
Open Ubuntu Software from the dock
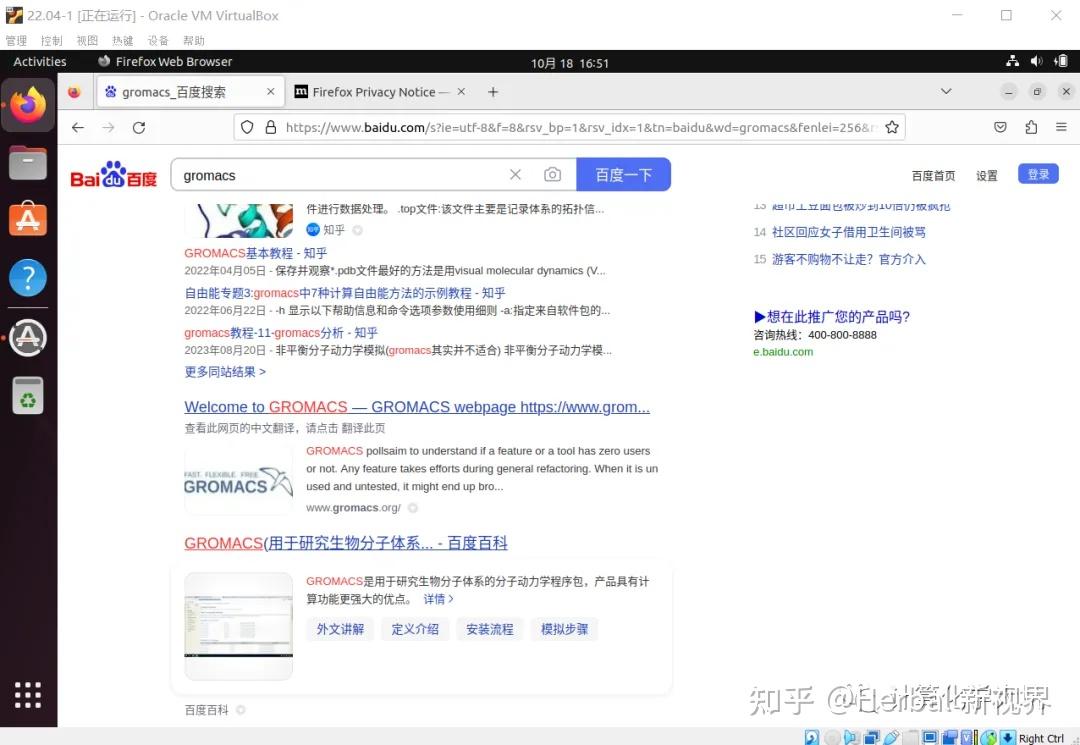click(28, 218)
